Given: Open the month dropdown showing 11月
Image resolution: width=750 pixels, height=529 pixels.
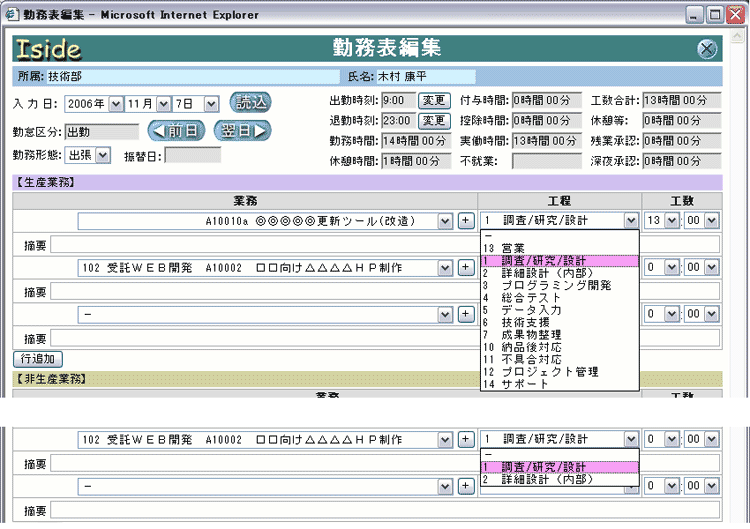Looking at the screenshot, I should (163, 104).
